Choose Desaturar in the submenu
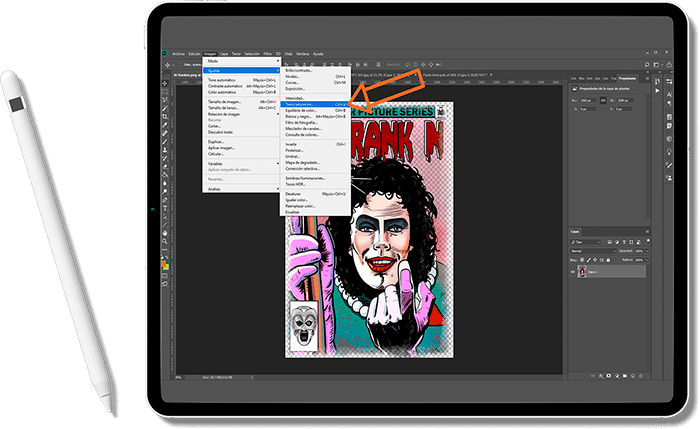This screenshot has width=700, height=429. [315, 194]
